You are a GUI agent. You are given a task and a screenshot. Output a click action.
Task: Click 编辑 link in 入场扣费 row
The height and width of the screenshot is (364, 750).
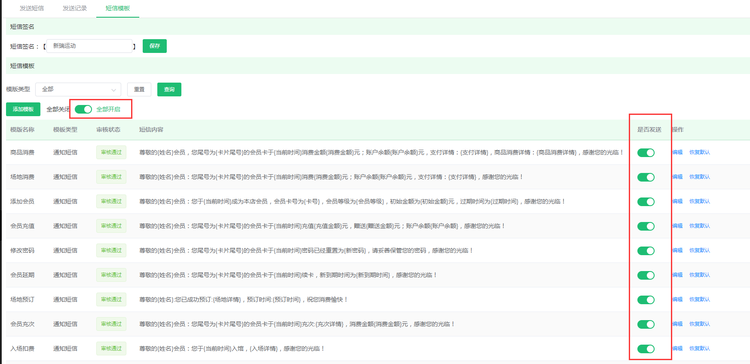(x=677, y=349)
